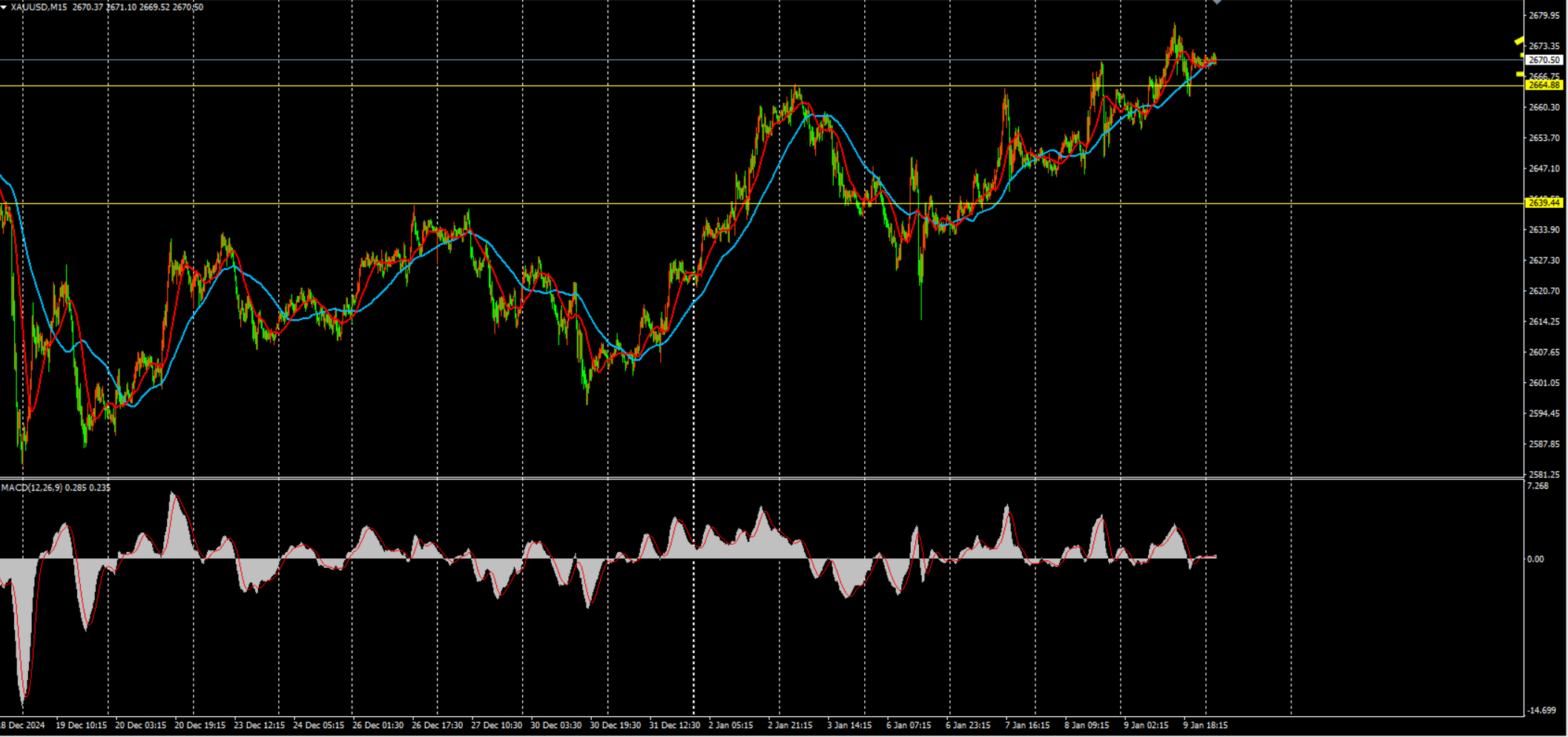Viewport: 1568px width, 737px height.
Task: Click the 2581.25 price scale value
Action: (1544, 475)
